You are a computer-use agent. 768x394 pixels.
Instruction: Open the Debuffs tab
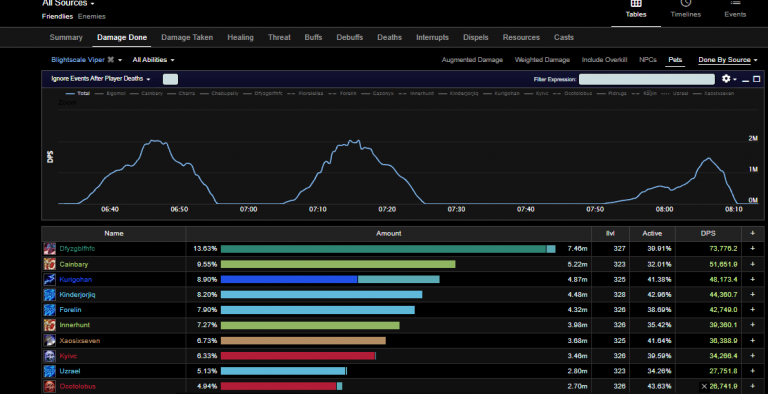[350, 37]
